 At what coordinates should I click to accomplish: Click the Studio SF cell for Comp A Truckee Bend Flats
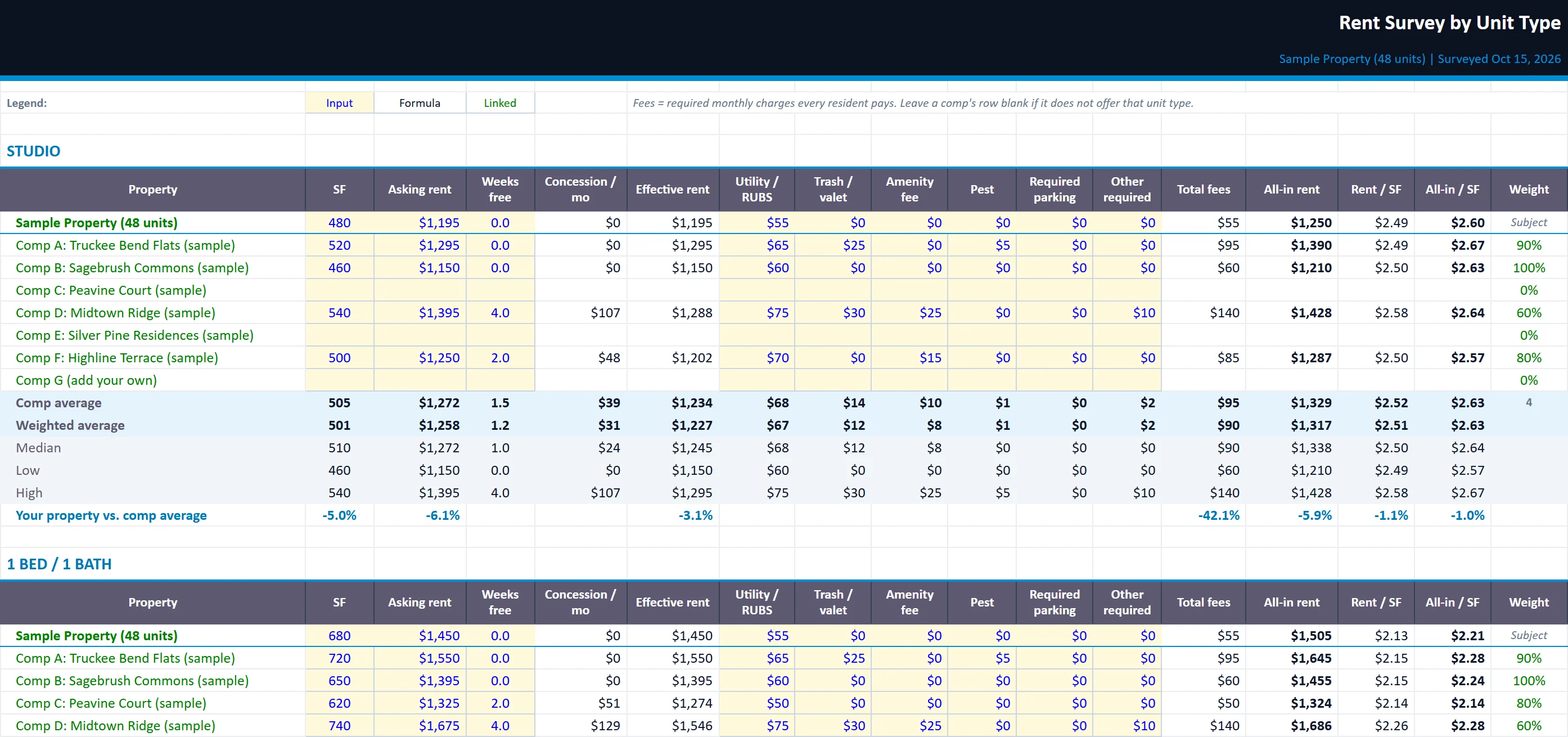point(339,245)
